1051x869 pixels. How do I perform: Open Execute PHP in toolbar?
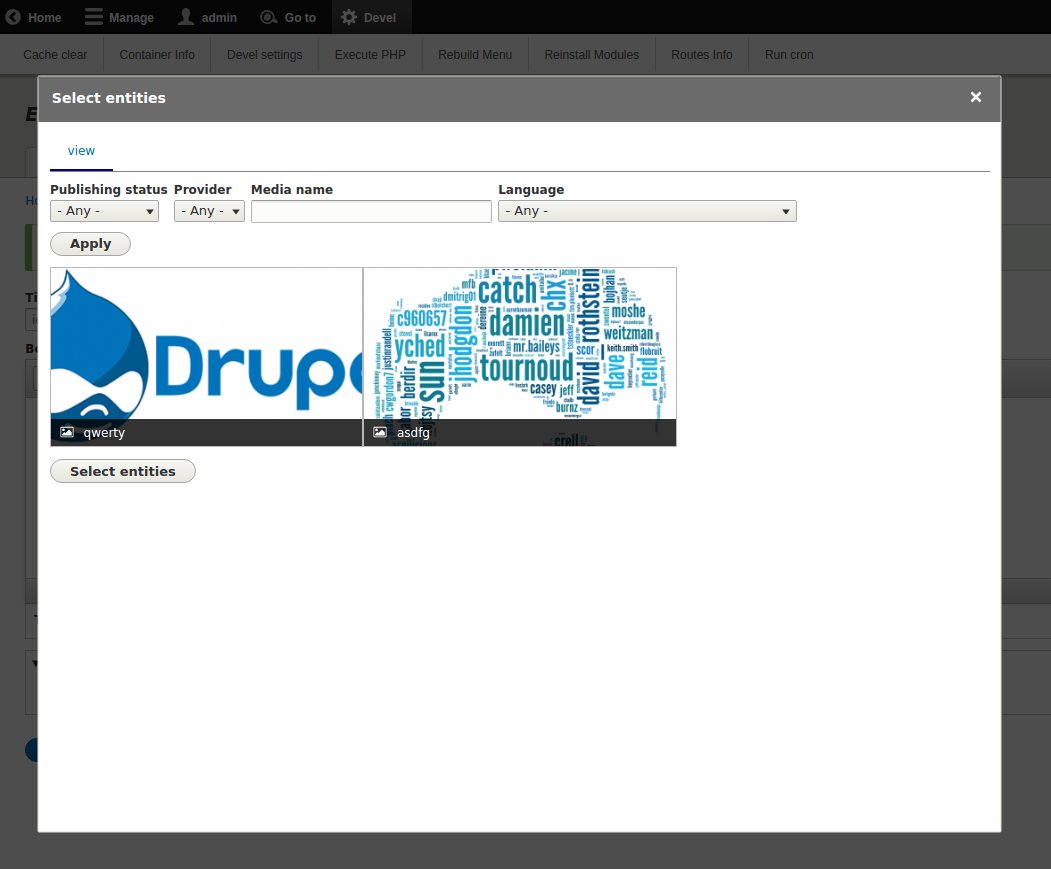(x=370, y=55)
